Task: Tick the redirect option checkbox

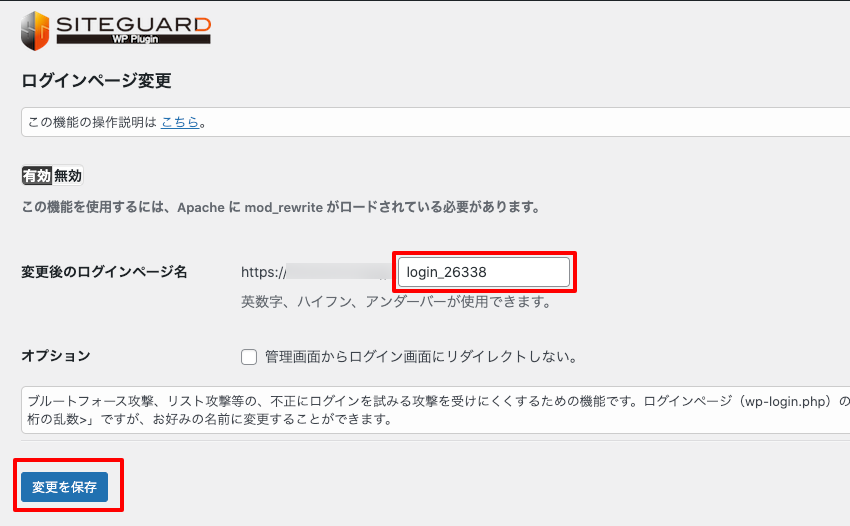Action: (x=249, y=356)
